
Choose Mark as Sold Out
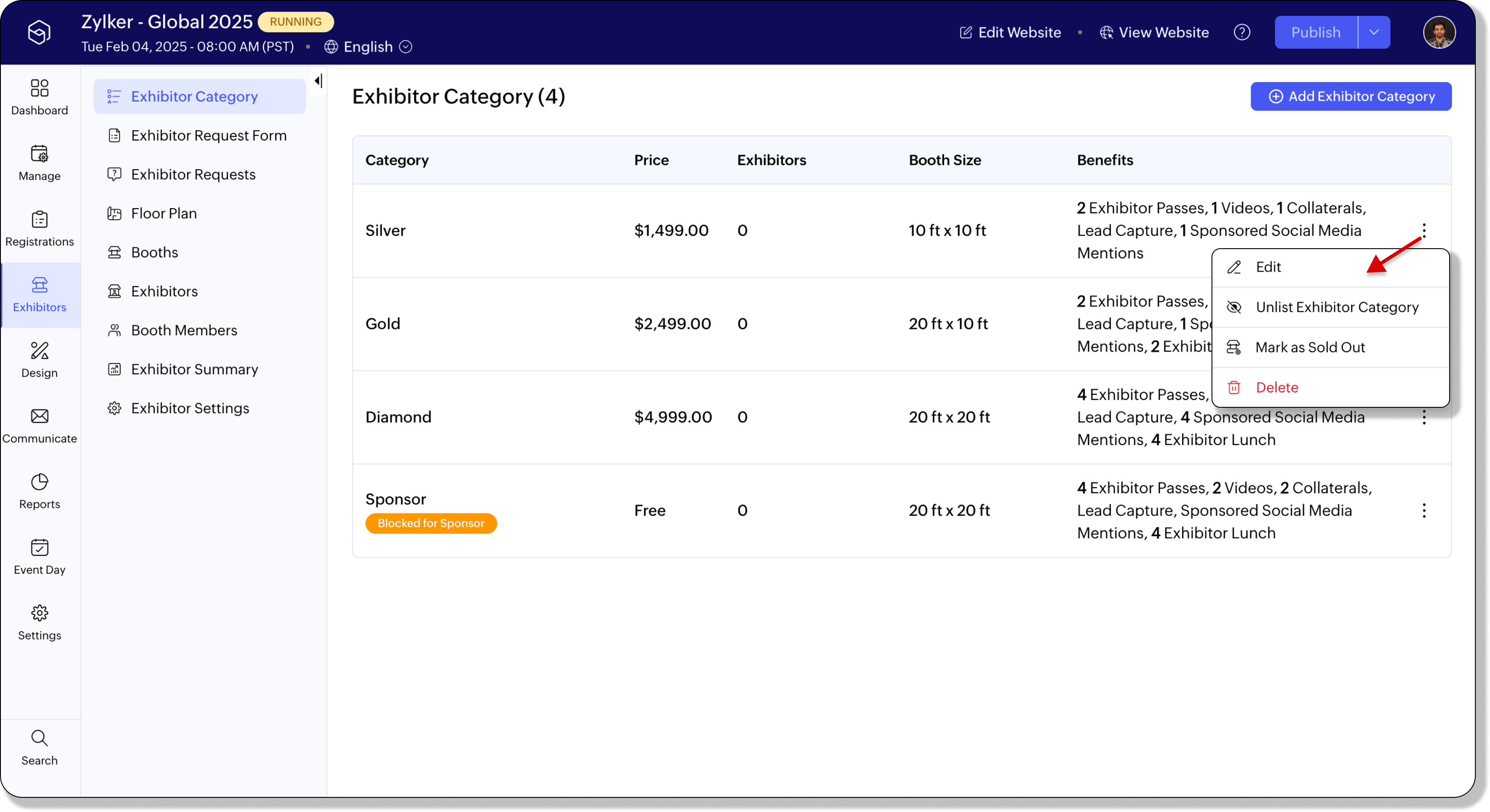click(x=1310, y=347)
